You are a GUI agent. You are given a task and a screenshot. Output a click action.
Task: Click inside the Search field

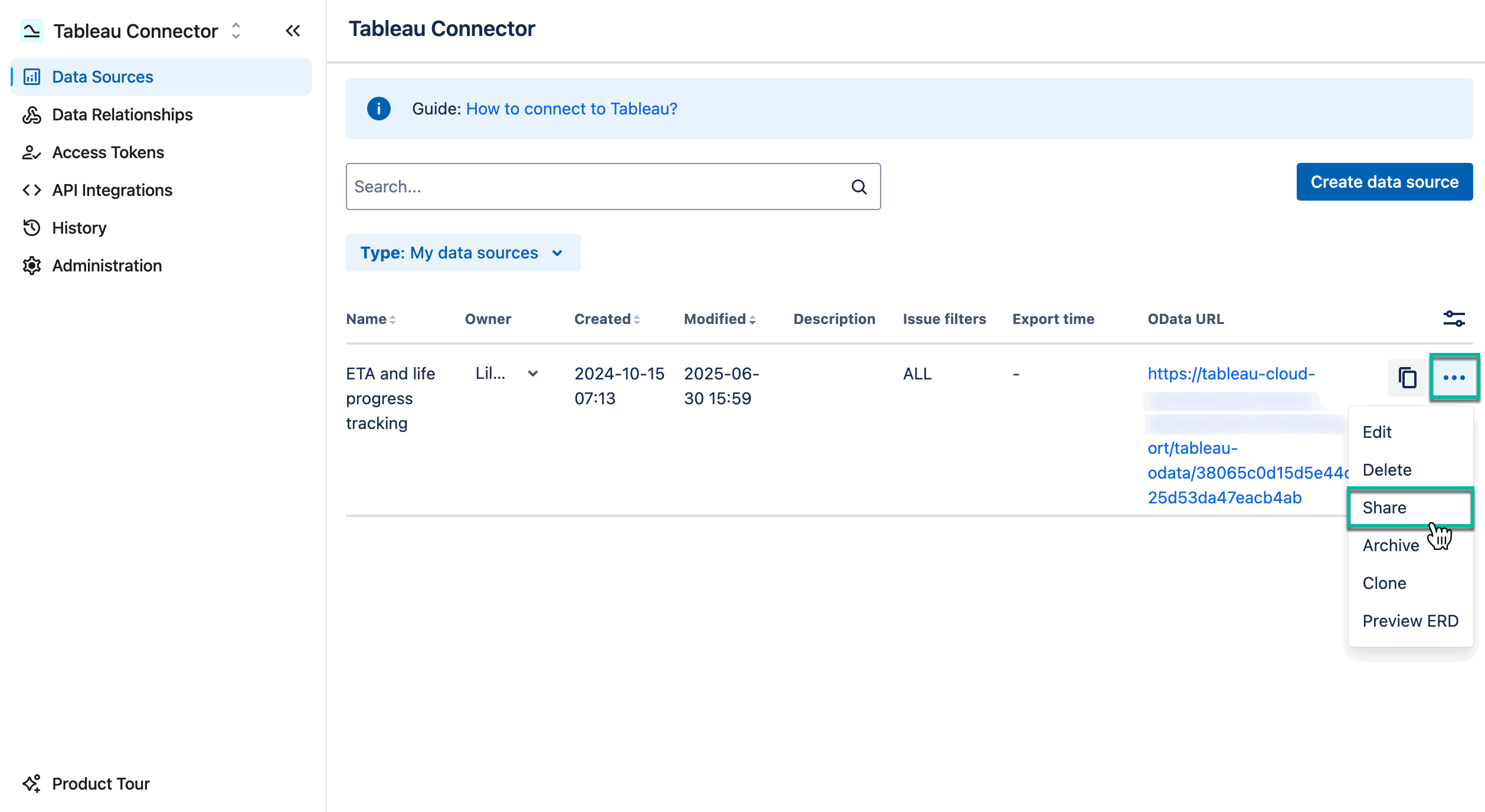590,186
